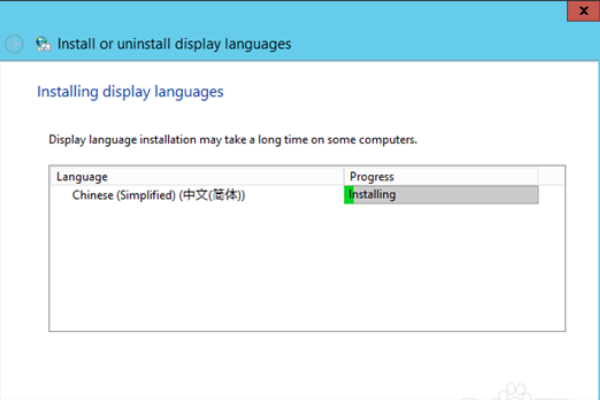Click the 'Installing display languages' heading
The image size is (600, 400).
130,92
